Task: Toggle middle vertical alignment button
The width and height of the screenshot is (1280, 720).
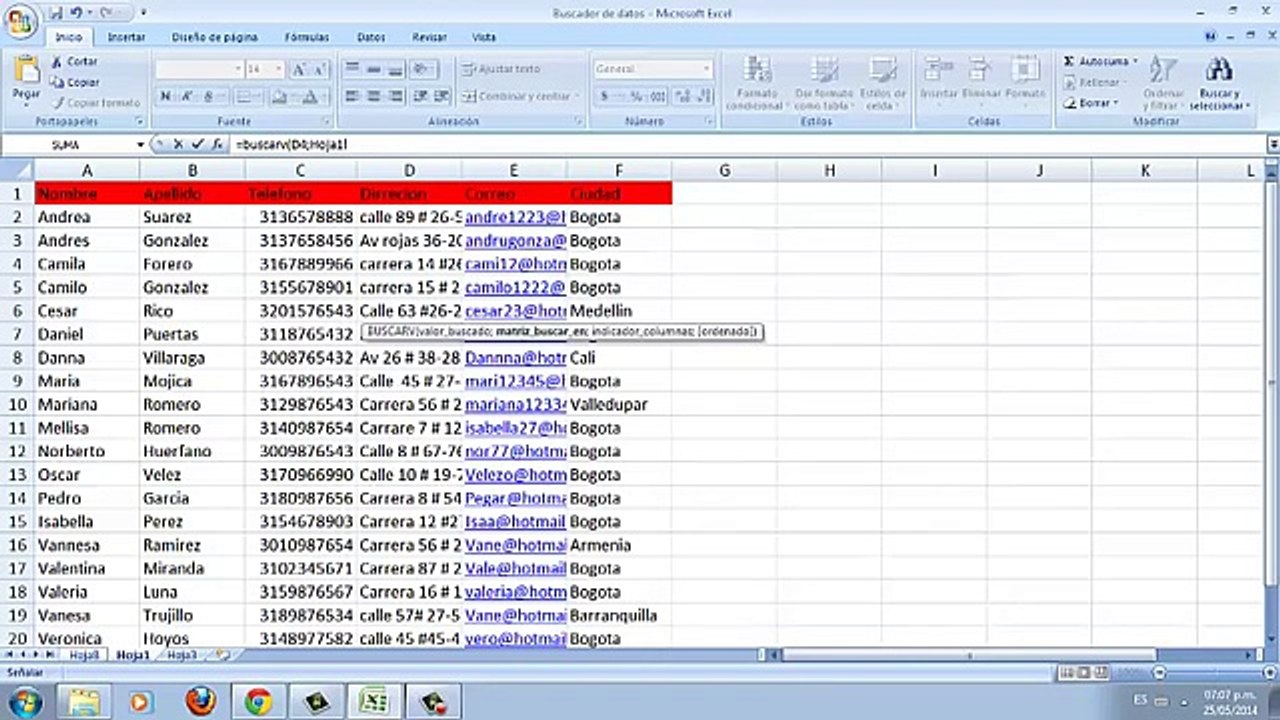Action: (x=373, y=69)
